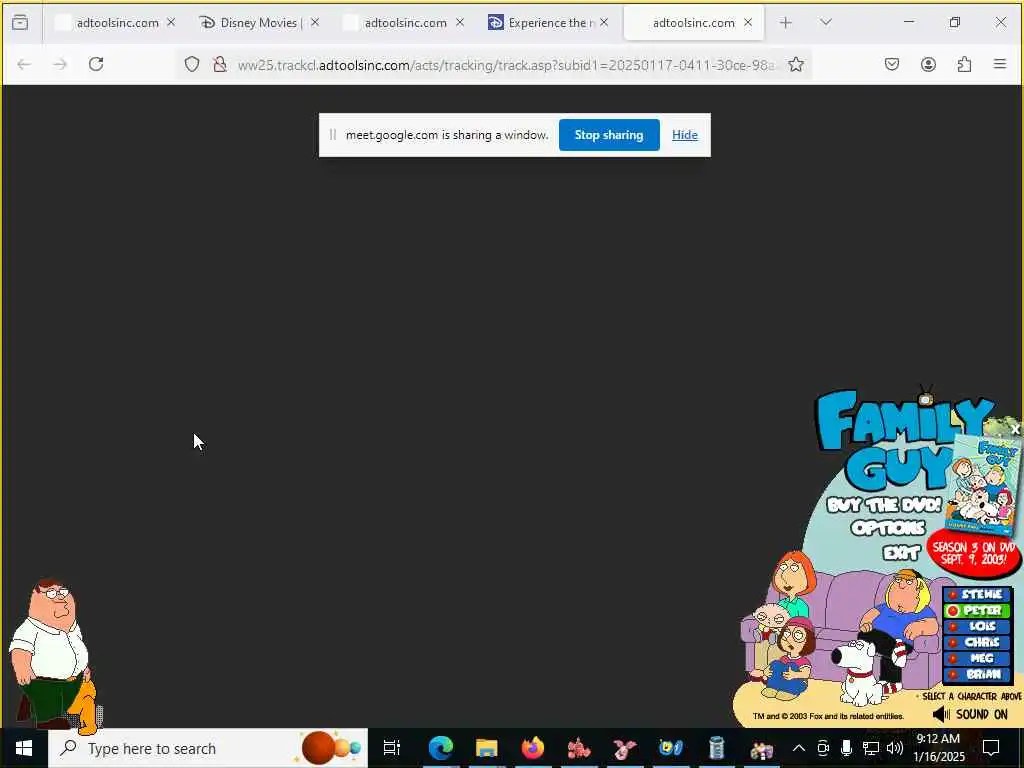Click the insecure connection lock icon
The height and width of the screenshot is (768, 1024).
click(220, 64)
